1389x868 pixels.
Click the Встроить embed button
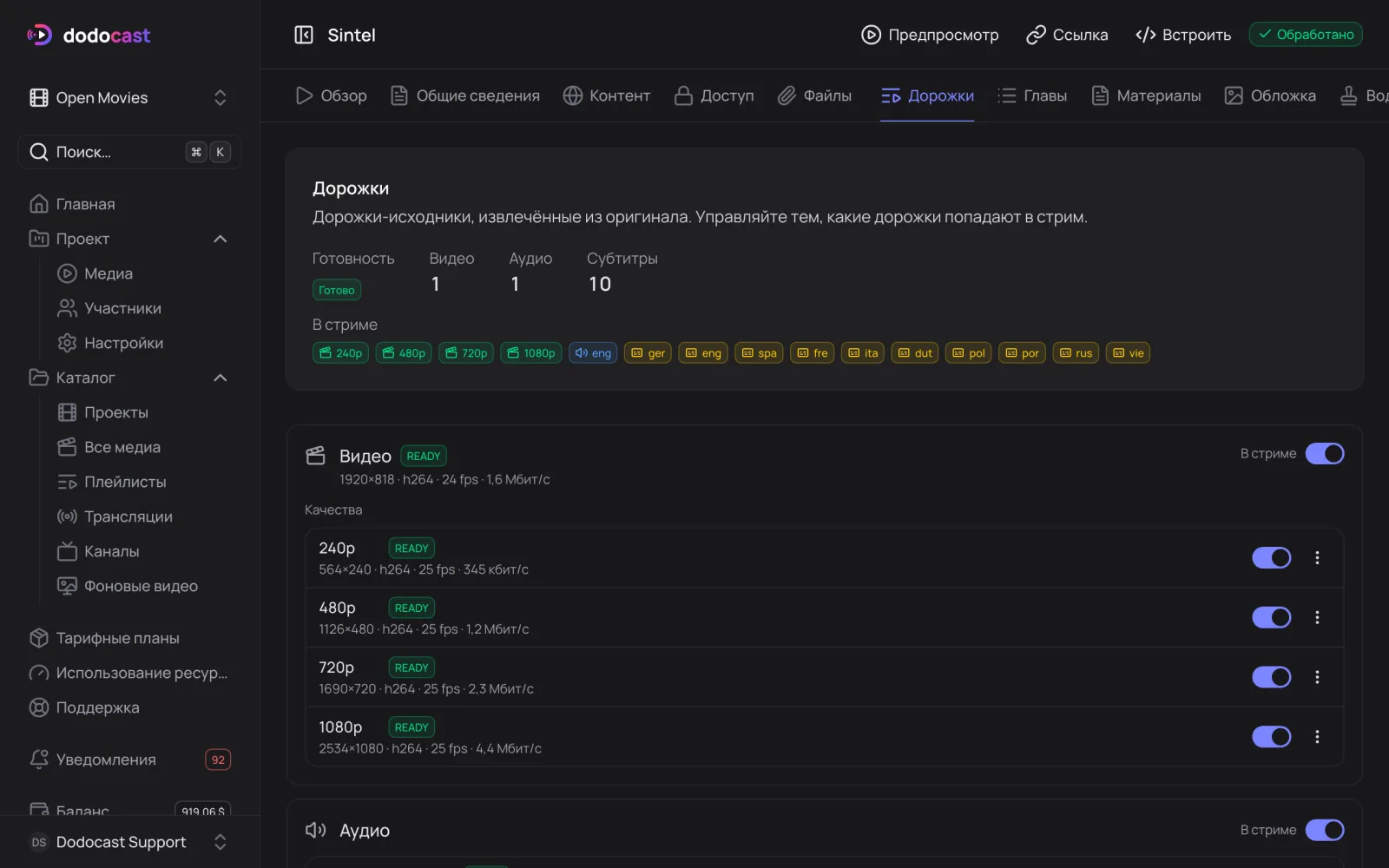tap(1183, 35)
